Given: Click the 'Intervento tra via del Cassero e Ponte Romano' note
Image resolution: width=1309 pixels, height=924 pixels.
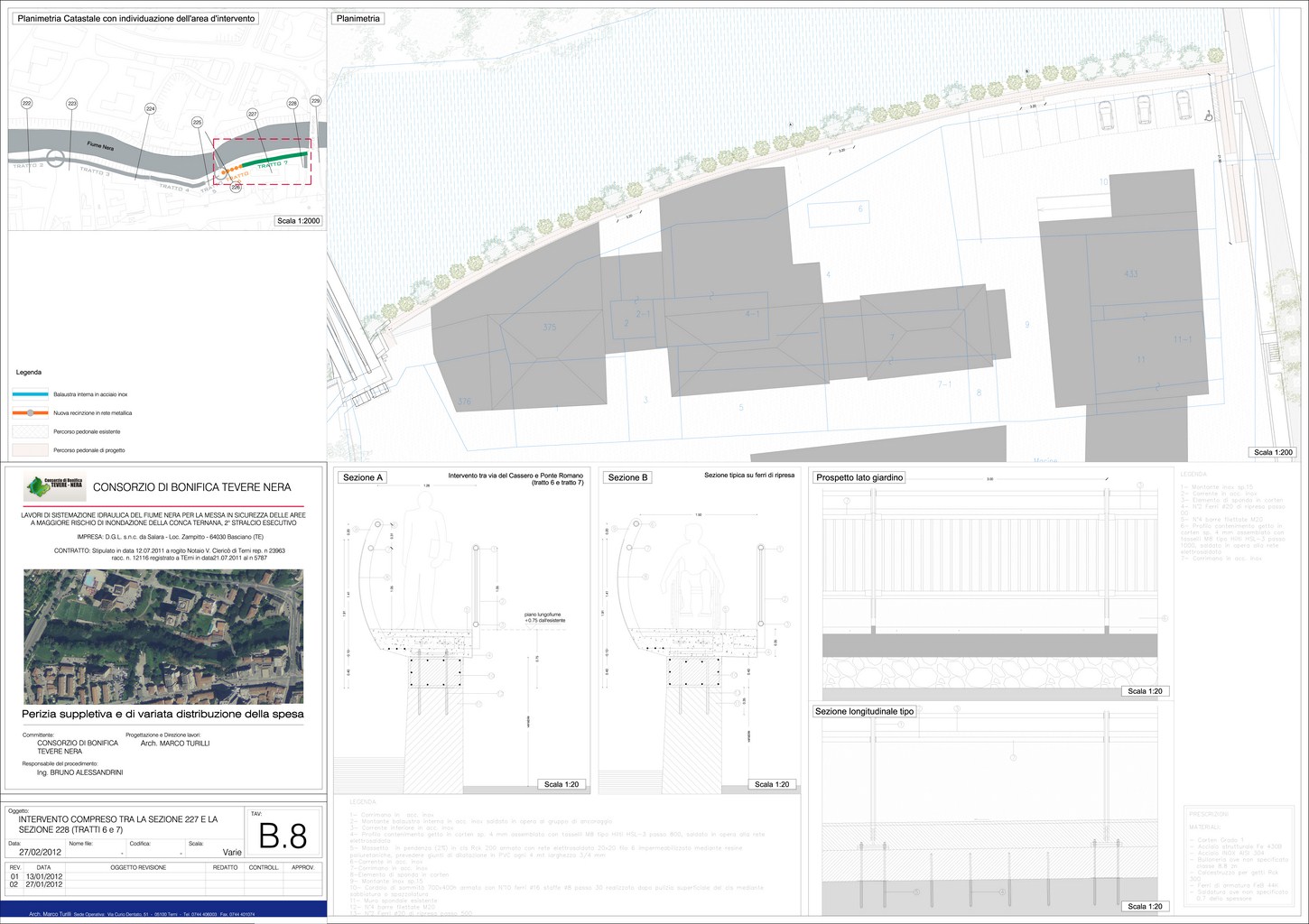Looking at the screenshot, I should coord(515,479).
